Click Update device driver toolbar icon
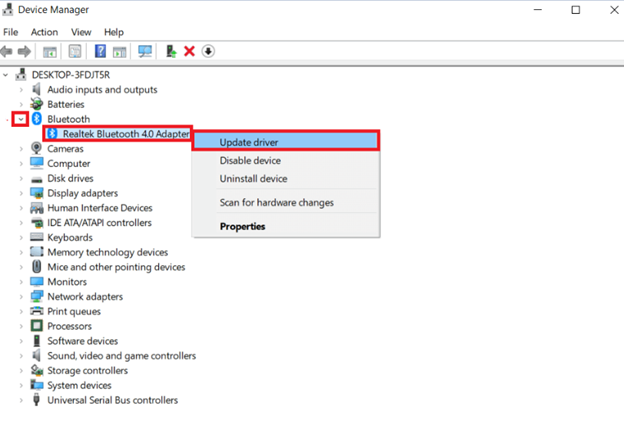The height and width of the screenshot is (421, 628). tap(171, 51)
